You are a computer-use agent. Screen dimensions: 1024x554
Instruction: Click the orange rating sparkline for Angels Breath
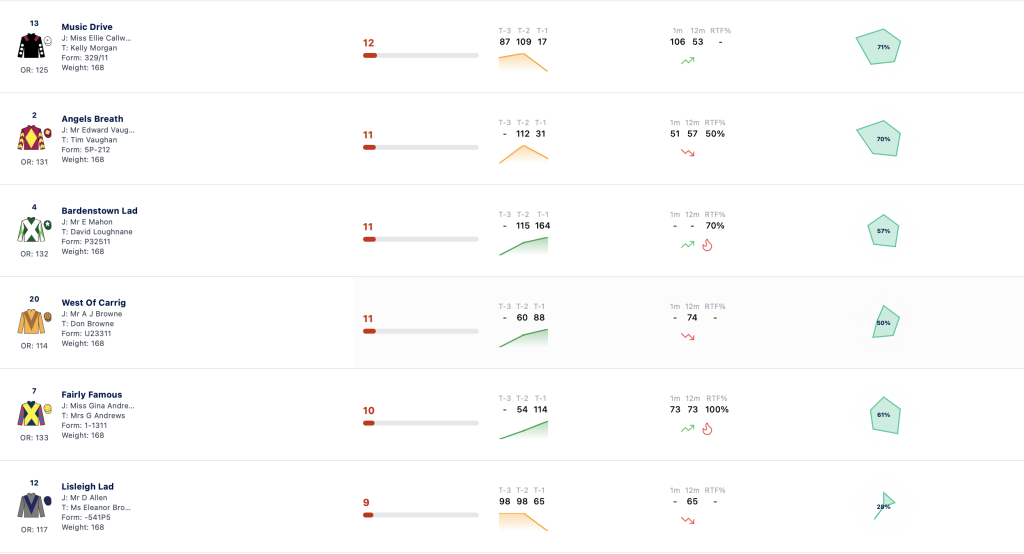(523, 154)
